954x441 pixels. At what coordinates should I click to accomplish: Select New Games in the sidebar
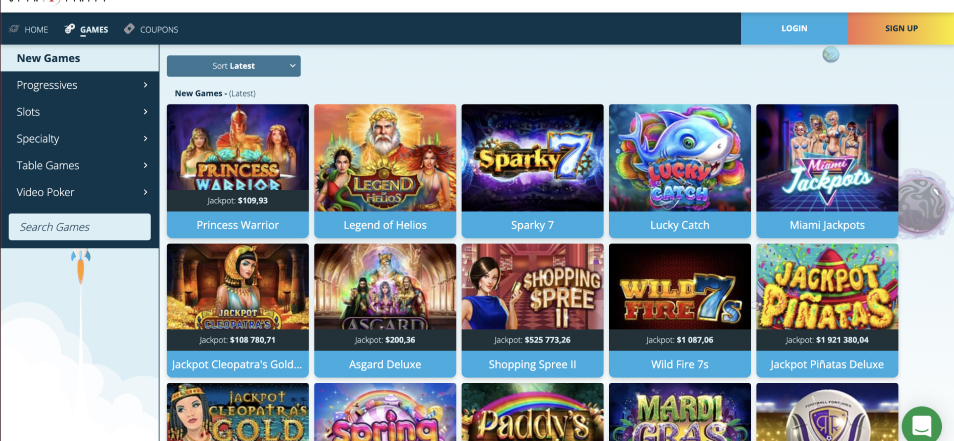[x=80, y=58]
